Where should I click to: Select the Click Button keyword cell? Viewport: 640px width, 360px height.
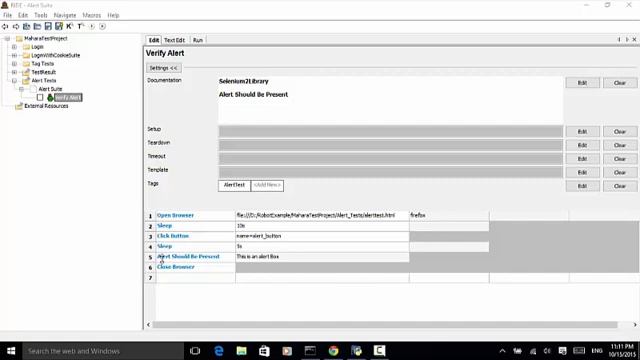pyautogui.click(x=195, y=236)
